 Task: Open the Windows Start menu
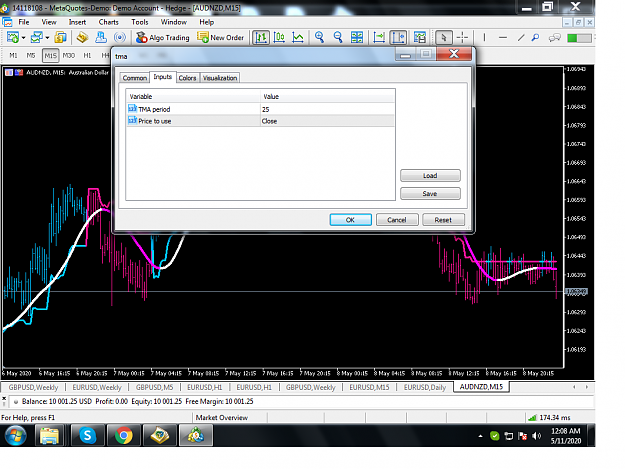pyautogui.click(x=16, y=436)
